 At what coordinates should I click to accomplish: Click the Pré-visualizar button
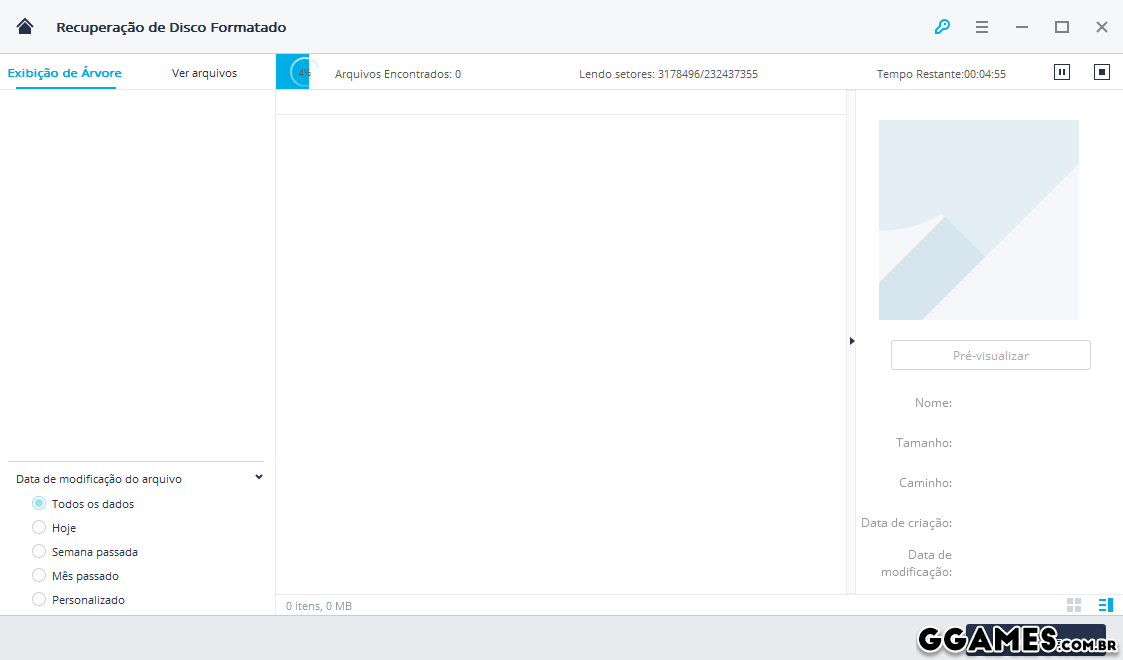(x=990, y=355)
